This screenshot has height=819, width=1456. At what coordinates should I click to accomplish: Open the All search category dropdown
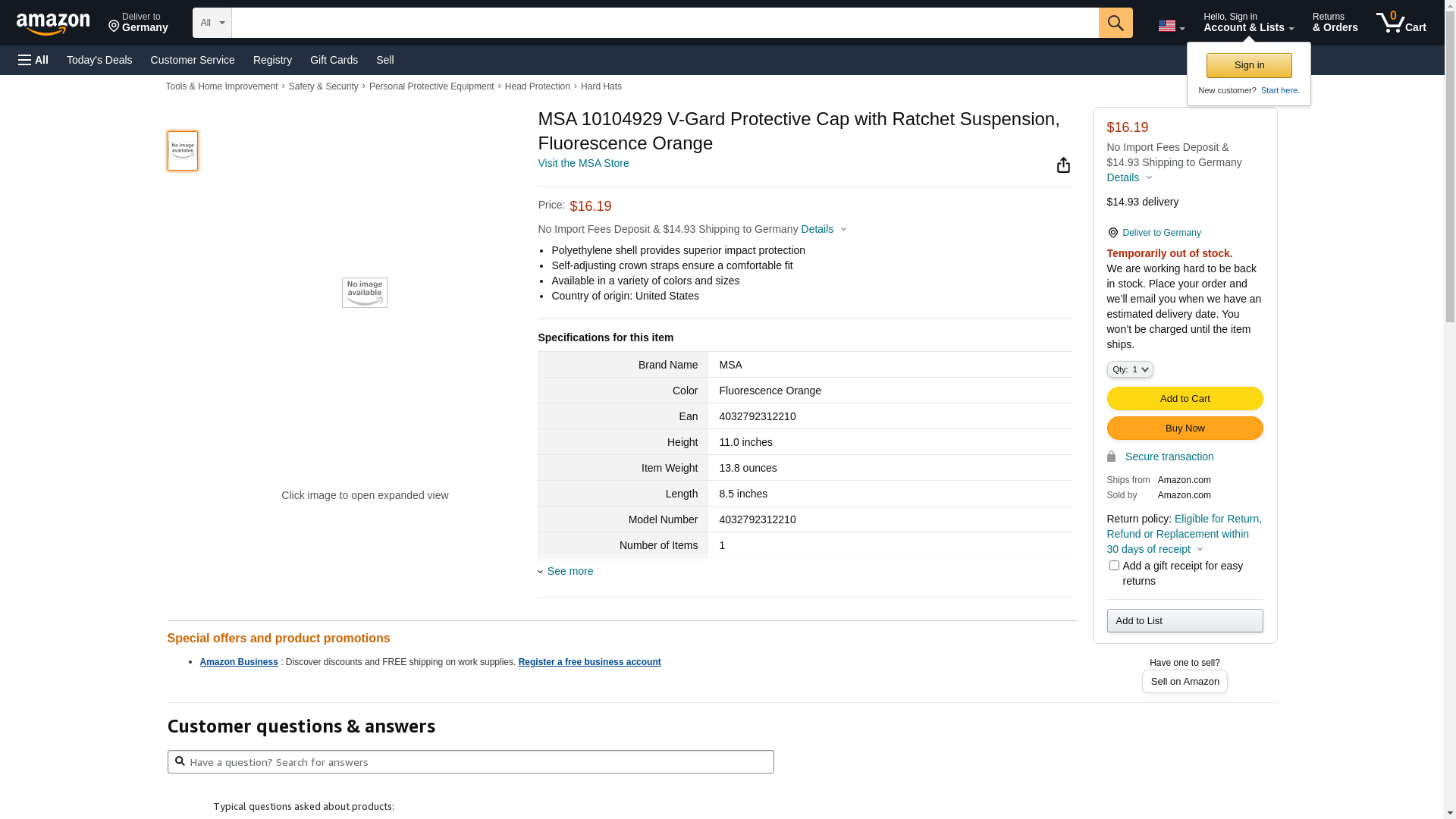point(212,23)
